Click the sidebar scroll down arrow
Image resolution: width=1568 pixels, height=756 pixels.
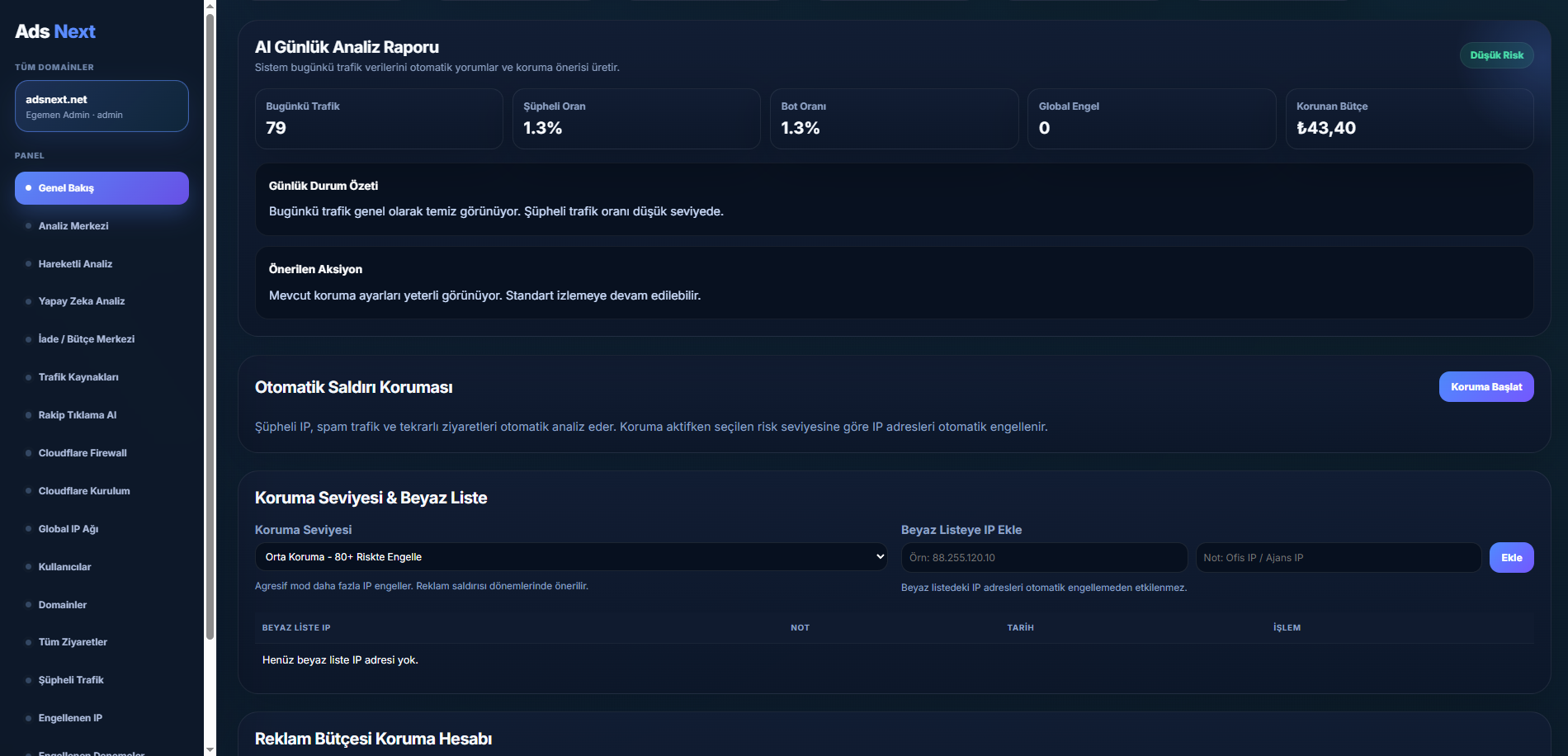coord(210,749)
